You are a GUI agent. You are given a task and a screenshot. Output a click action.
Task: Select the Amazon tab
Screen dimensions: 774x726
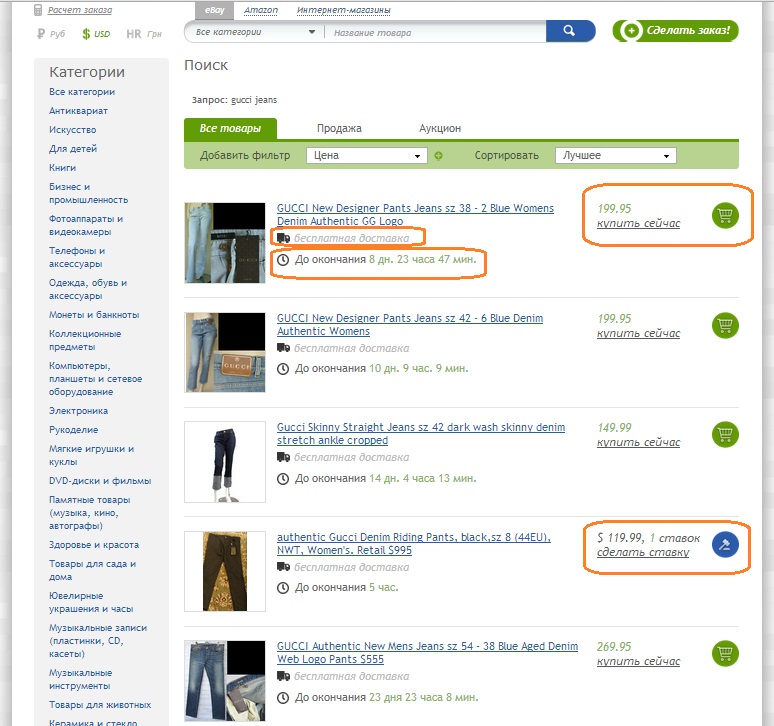[261, 10]
